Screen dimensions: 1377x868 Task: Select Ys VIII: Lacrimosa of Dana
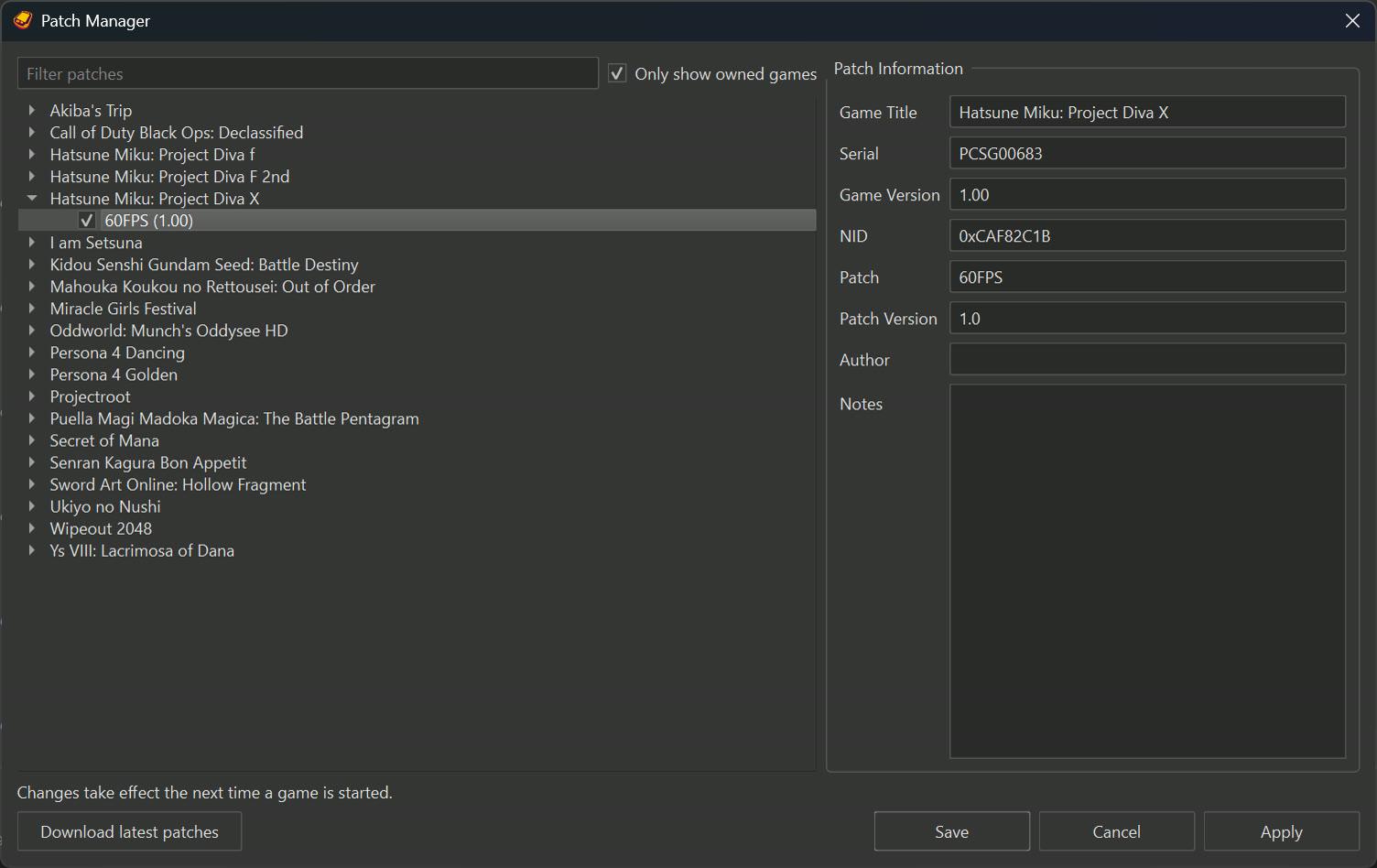click(x=142, y=550)
